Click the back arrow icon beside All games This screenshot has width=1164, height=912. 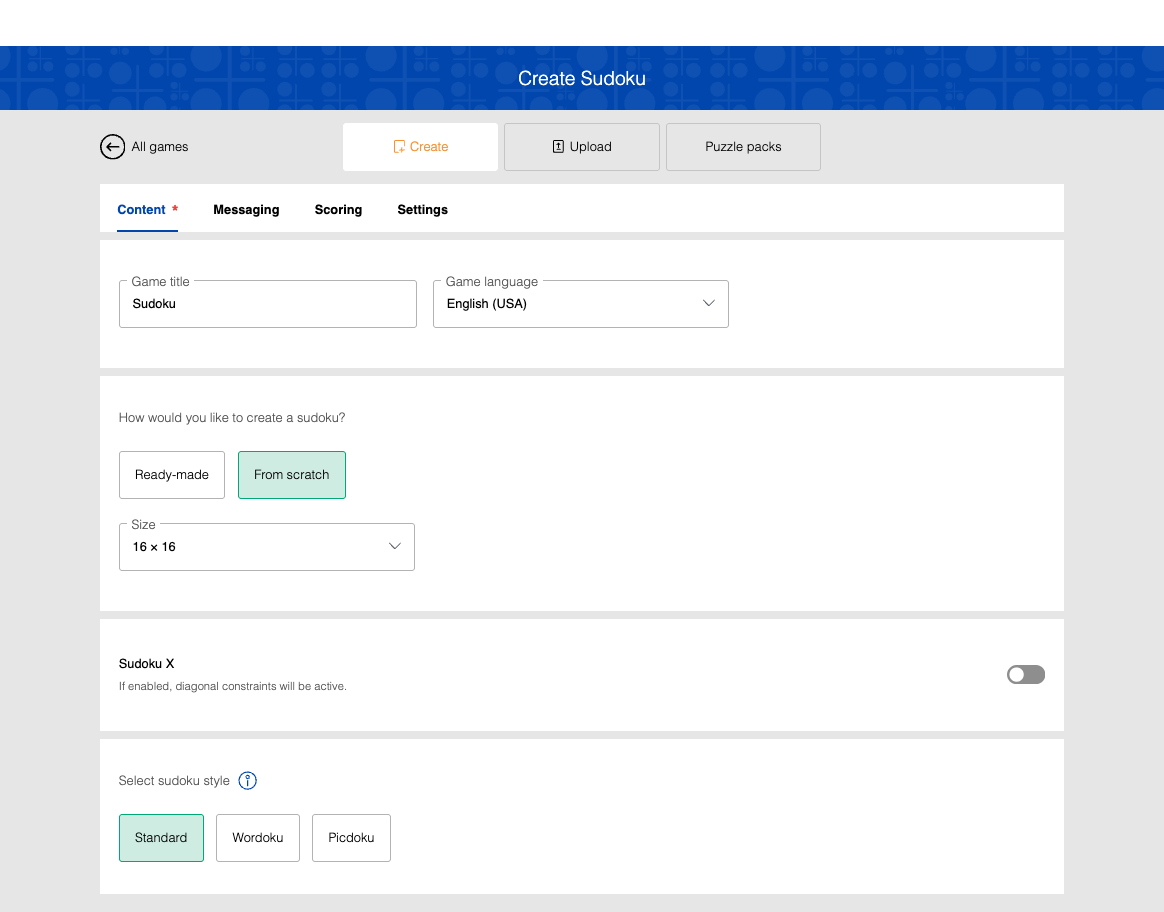[x=112, y=147]
